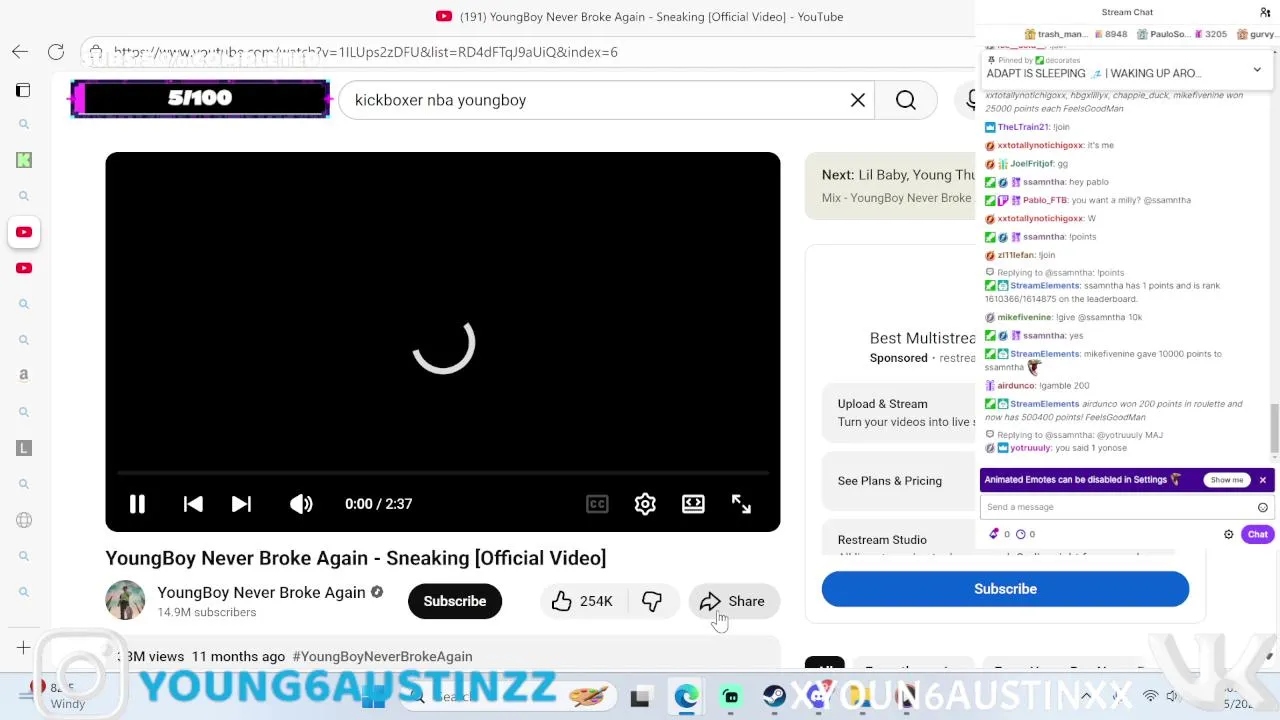
Task: Open the Windows Start menu
Action: 374,697
